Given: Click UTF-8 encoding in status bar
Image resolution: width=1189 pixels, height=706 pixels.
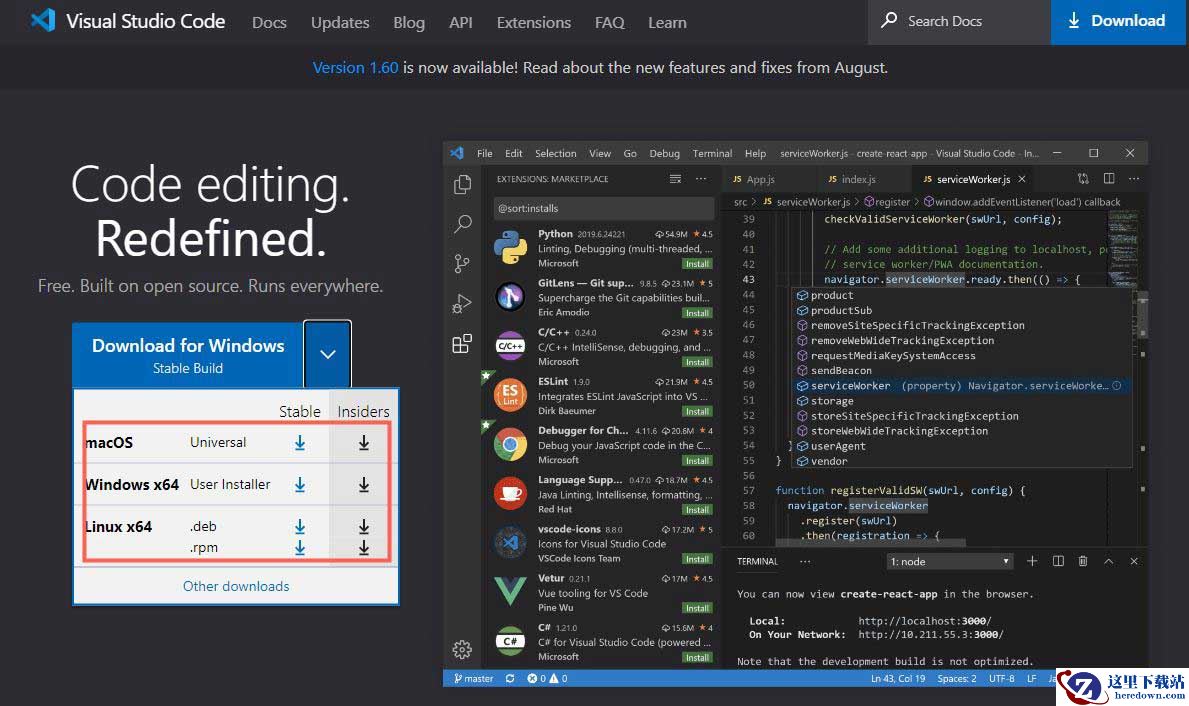Looking at the screenshot, I should tap(1002, 679).
